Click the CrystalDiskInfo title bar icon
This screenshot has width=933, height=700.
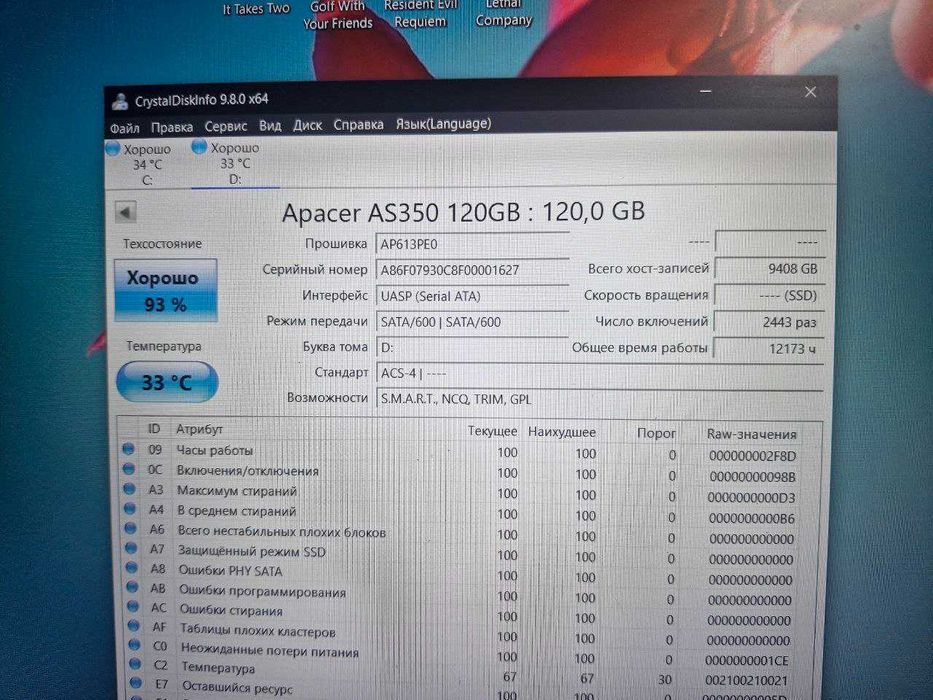click(121, 102)
